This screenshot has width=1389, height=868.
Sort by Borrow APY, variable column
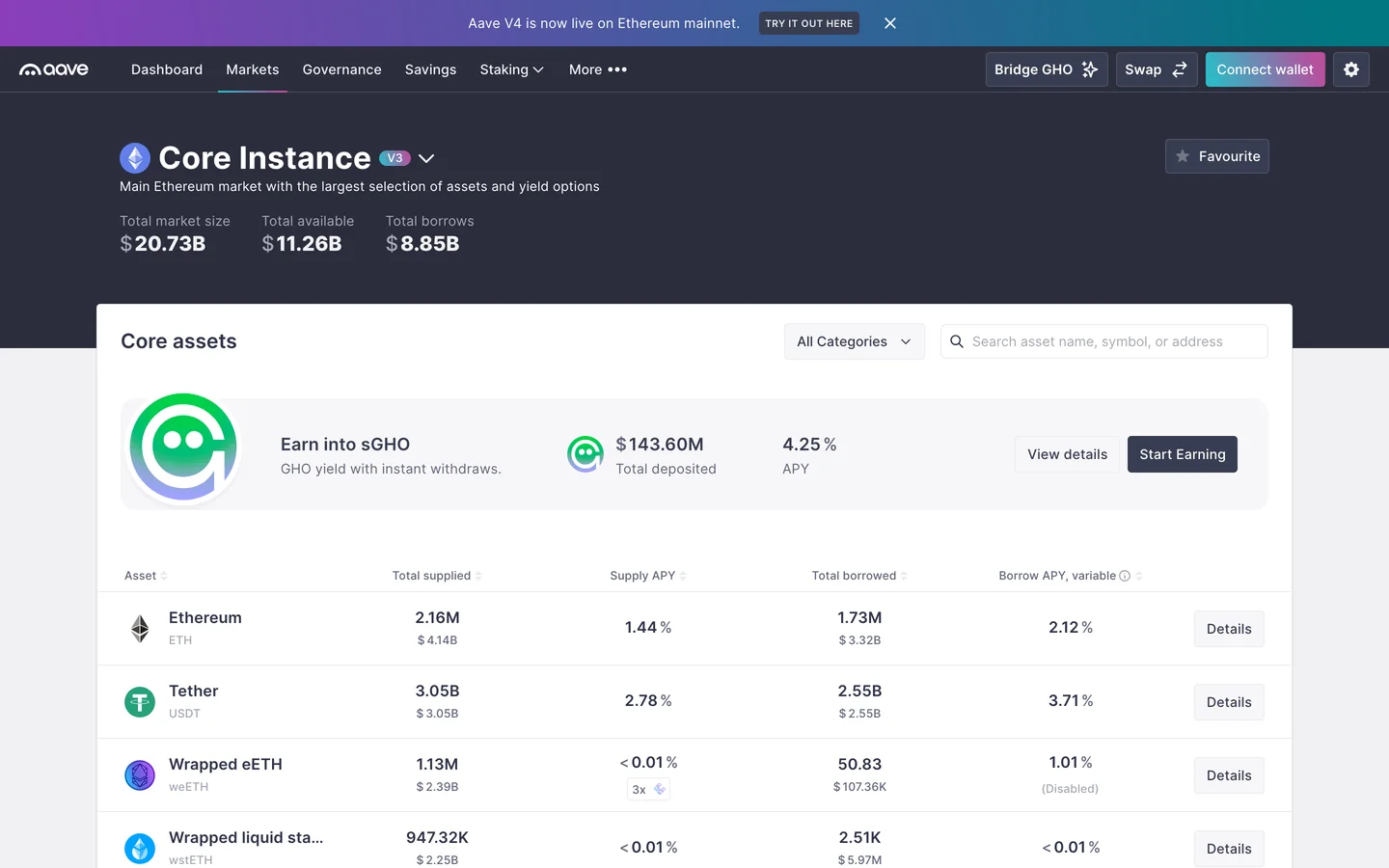(x=1071, y=576)
